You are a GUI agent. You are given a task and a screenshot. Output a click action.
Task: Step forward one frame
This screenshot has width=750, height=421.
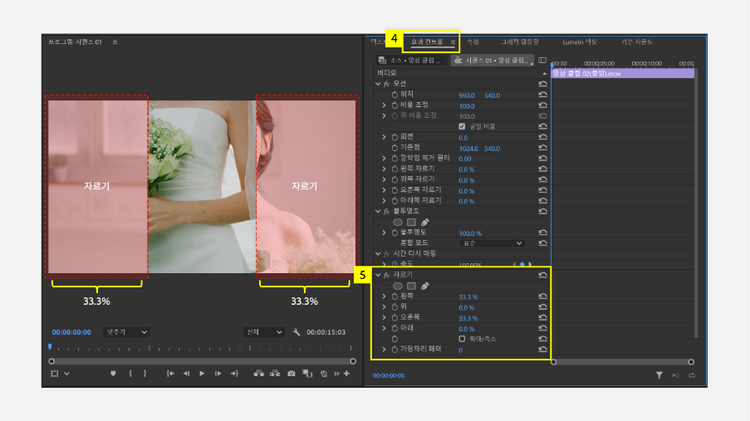pos(218,374)
